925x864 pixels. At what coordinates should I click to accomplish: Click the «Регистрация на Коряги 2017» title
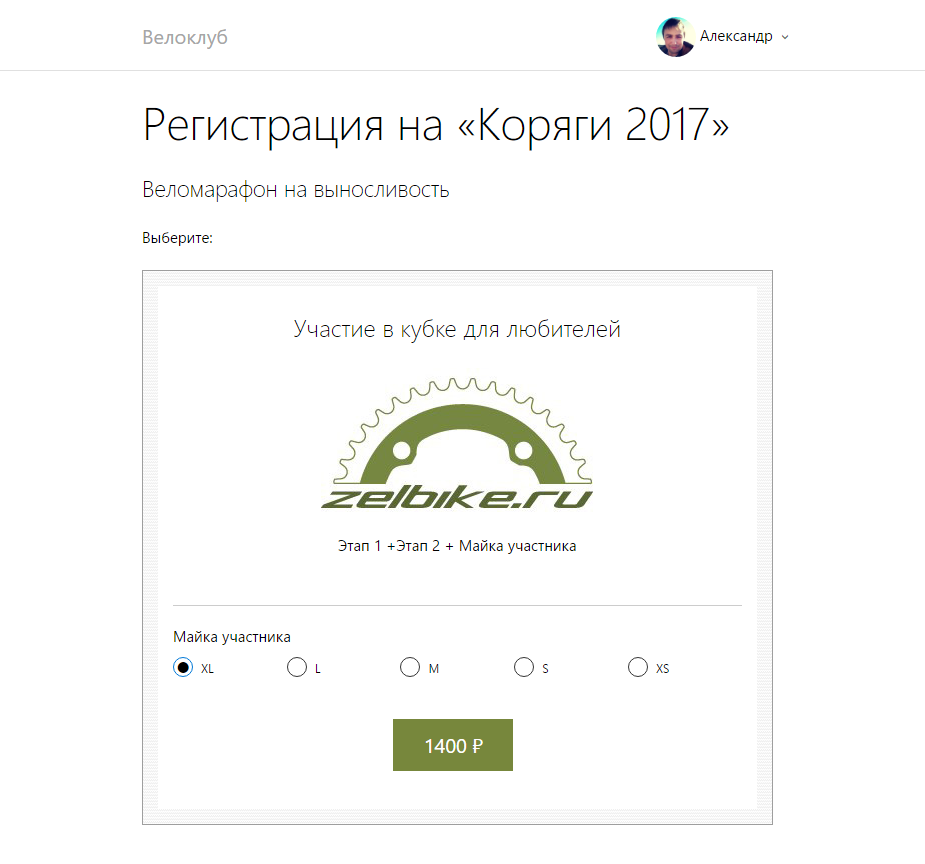(x=436, y=125)
